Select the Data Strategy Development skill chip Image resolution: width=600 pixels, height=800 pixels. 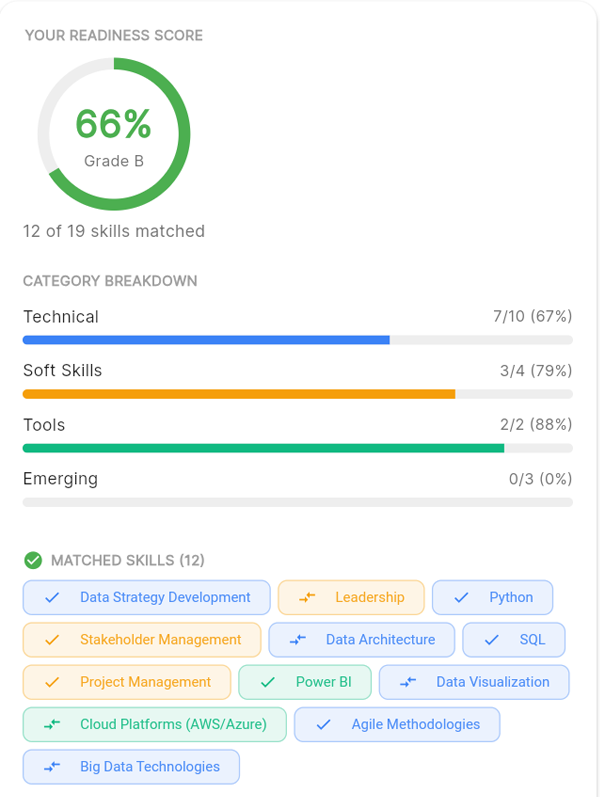[146, 597]
